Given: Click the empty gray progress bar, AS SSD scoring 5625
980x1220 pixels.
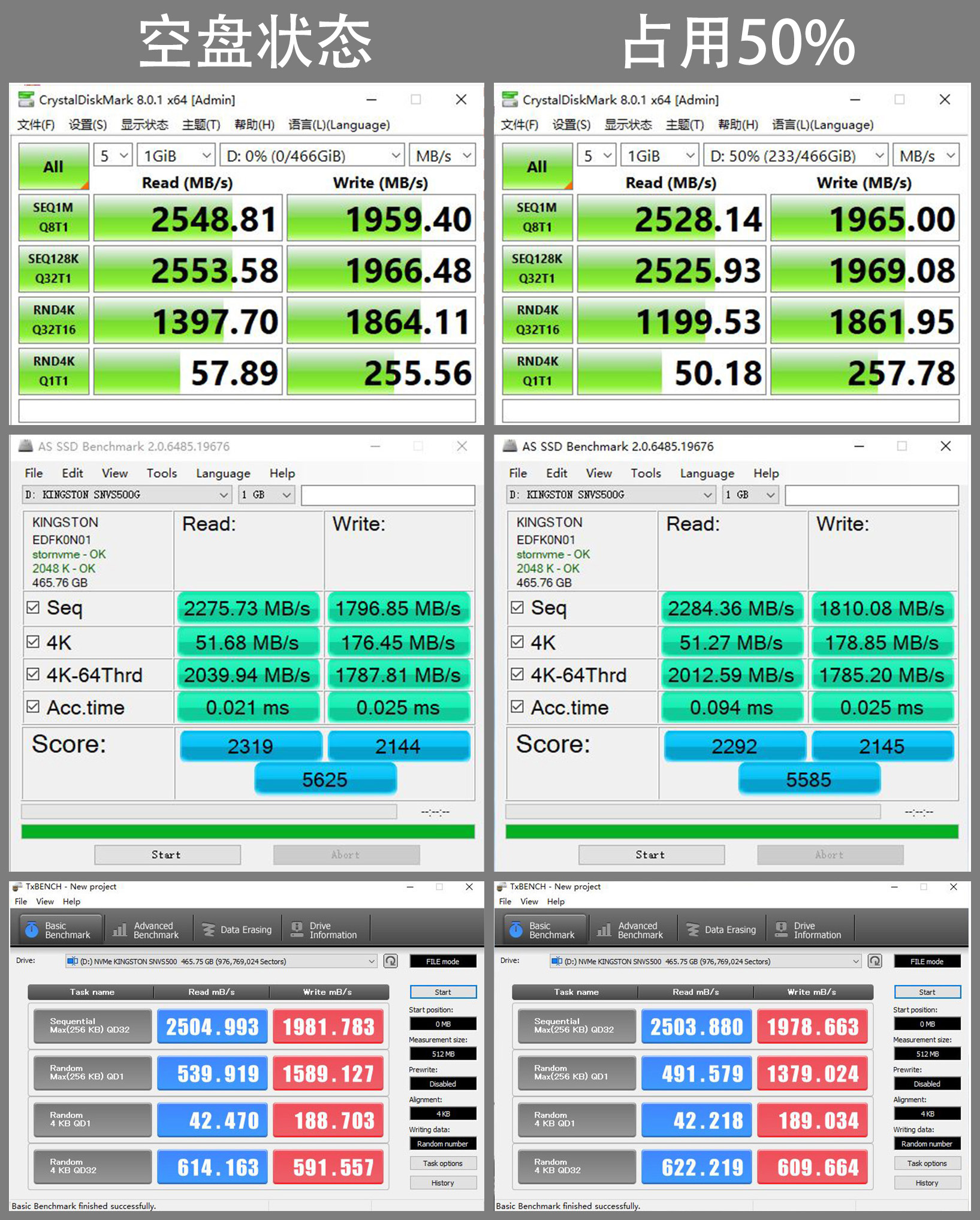Looking at the screenshot, I should 209,812.
